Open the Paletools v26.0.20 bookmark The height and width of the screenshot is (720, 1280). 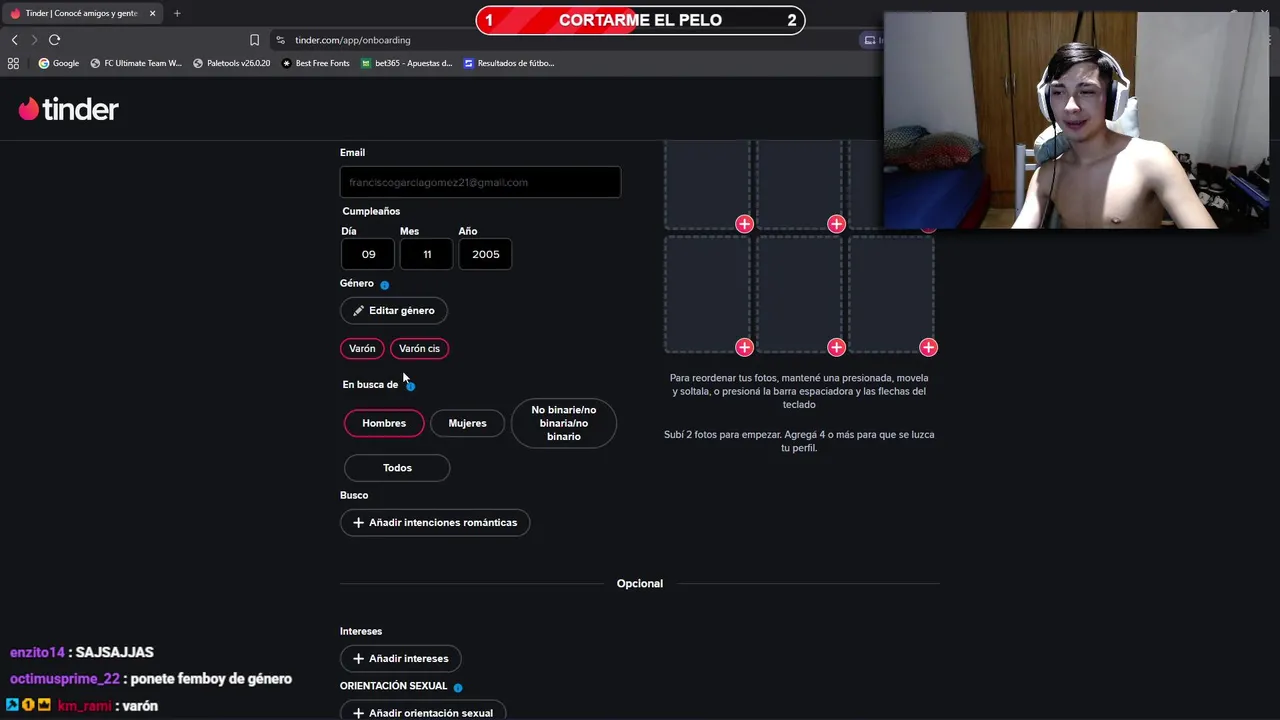[231, 63]
